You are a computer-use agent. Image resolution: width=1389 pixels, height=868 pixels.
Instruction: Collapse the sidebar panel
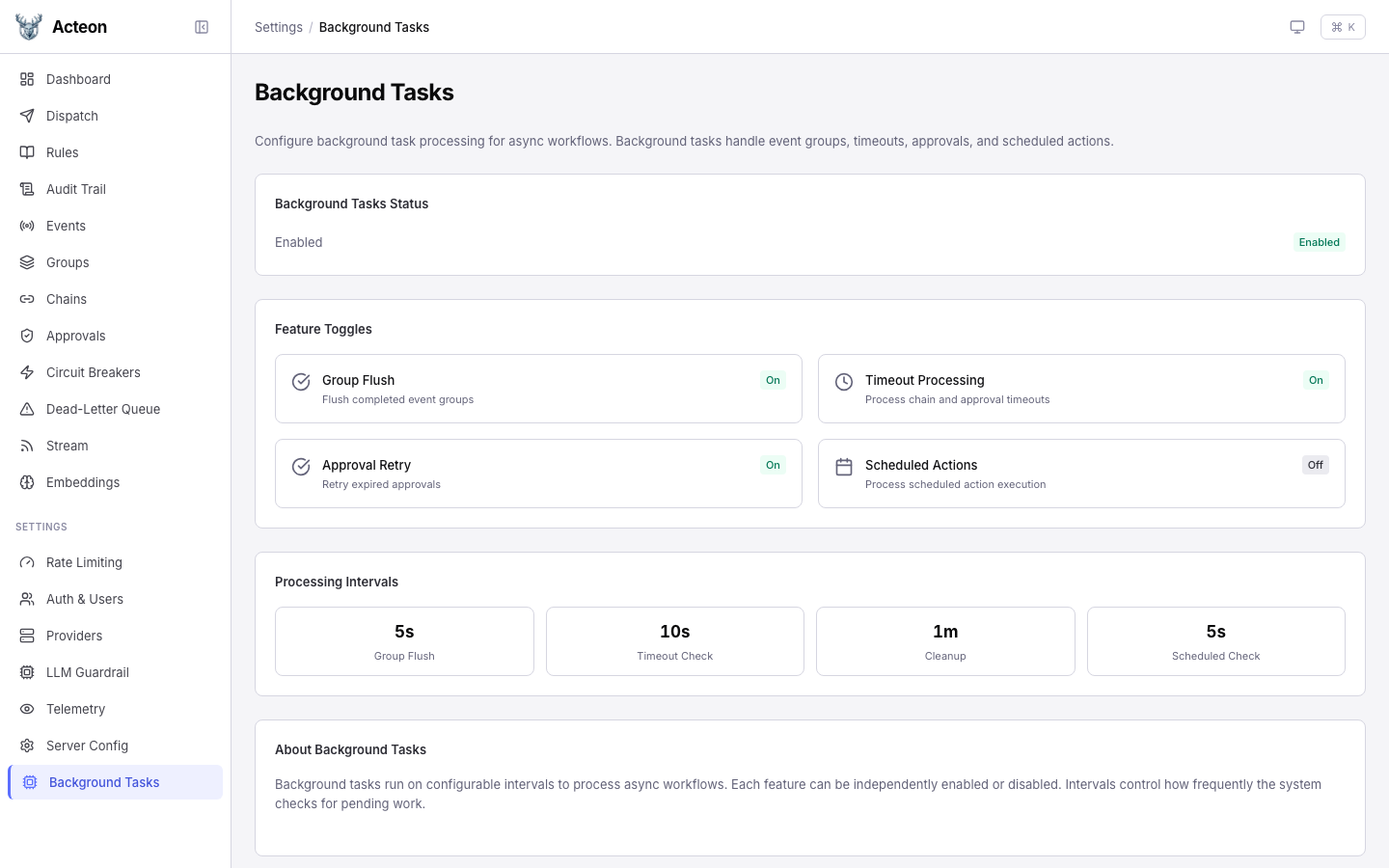point(202,27)
